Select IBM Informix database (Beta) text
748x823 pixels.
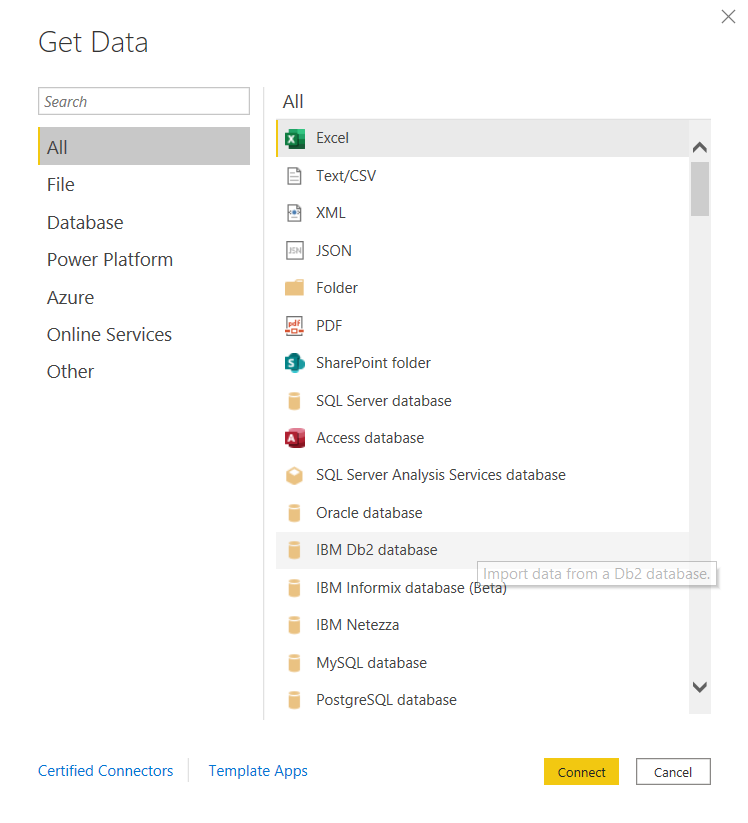tap(412, 588)
